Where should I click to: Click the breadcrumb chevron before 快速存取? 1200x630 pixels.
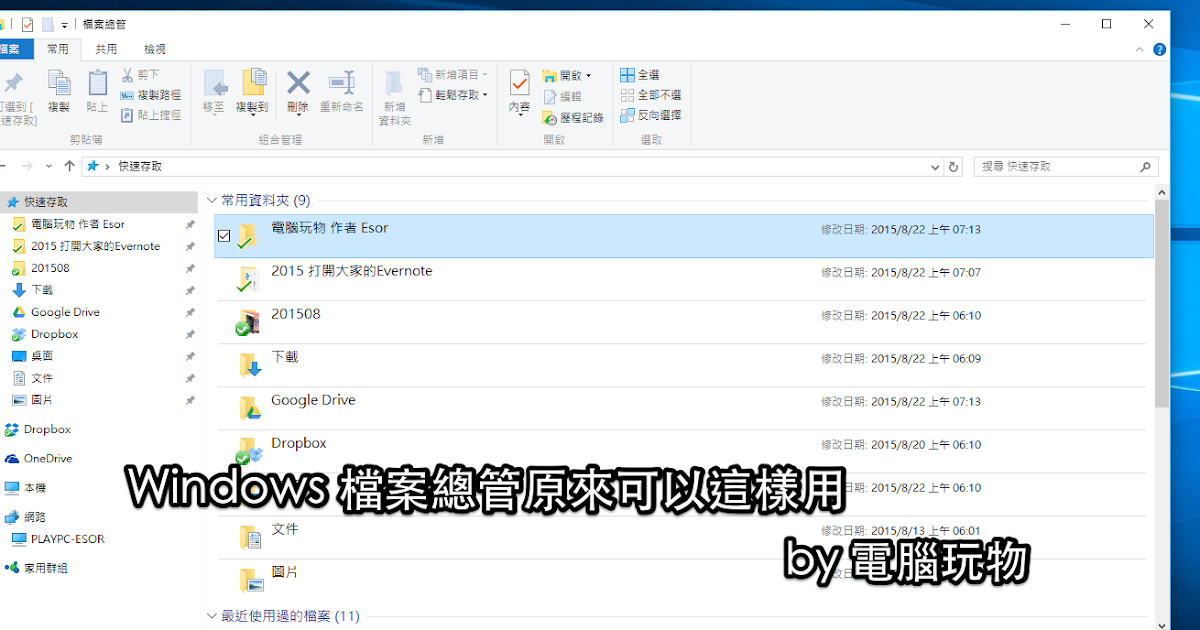click(107, 167)
